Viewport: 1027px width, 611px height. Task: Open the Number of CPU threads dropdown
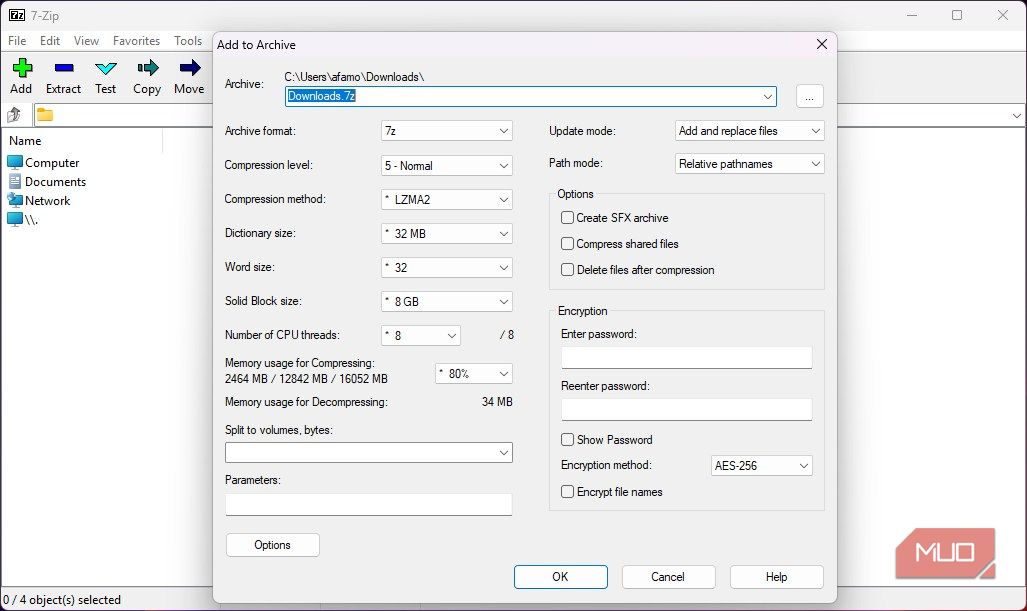(x=420, y=335)
